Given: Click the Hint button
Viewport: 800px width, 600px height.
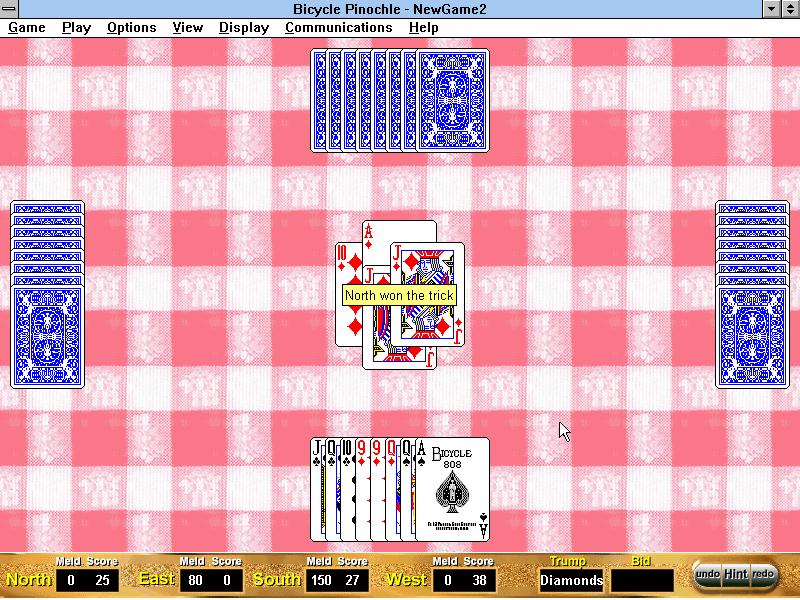Looking at the screenshot, I should point(735,574).
